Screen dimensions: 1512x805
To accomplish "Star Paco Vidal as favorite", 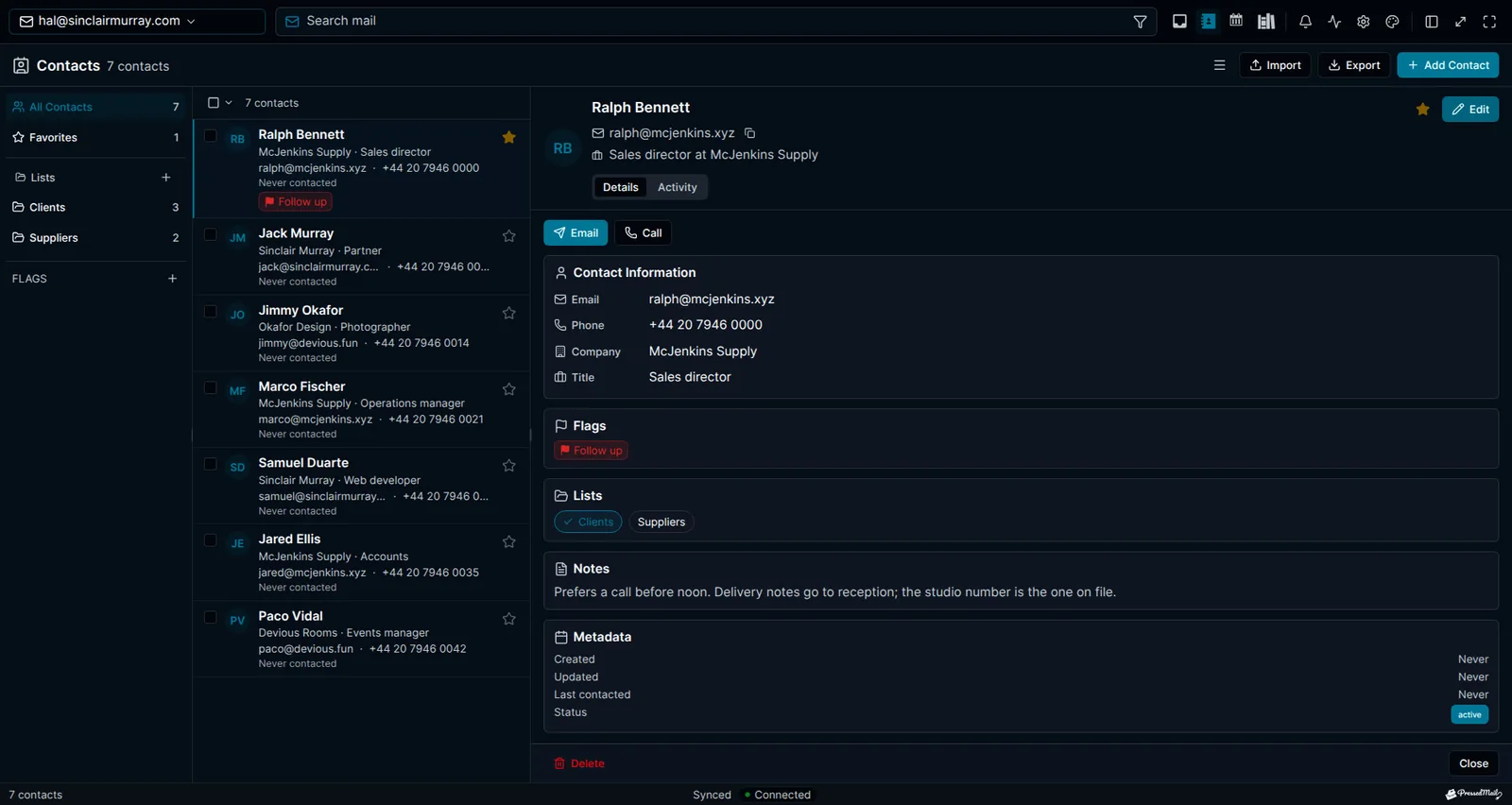I will pos(509,618).
